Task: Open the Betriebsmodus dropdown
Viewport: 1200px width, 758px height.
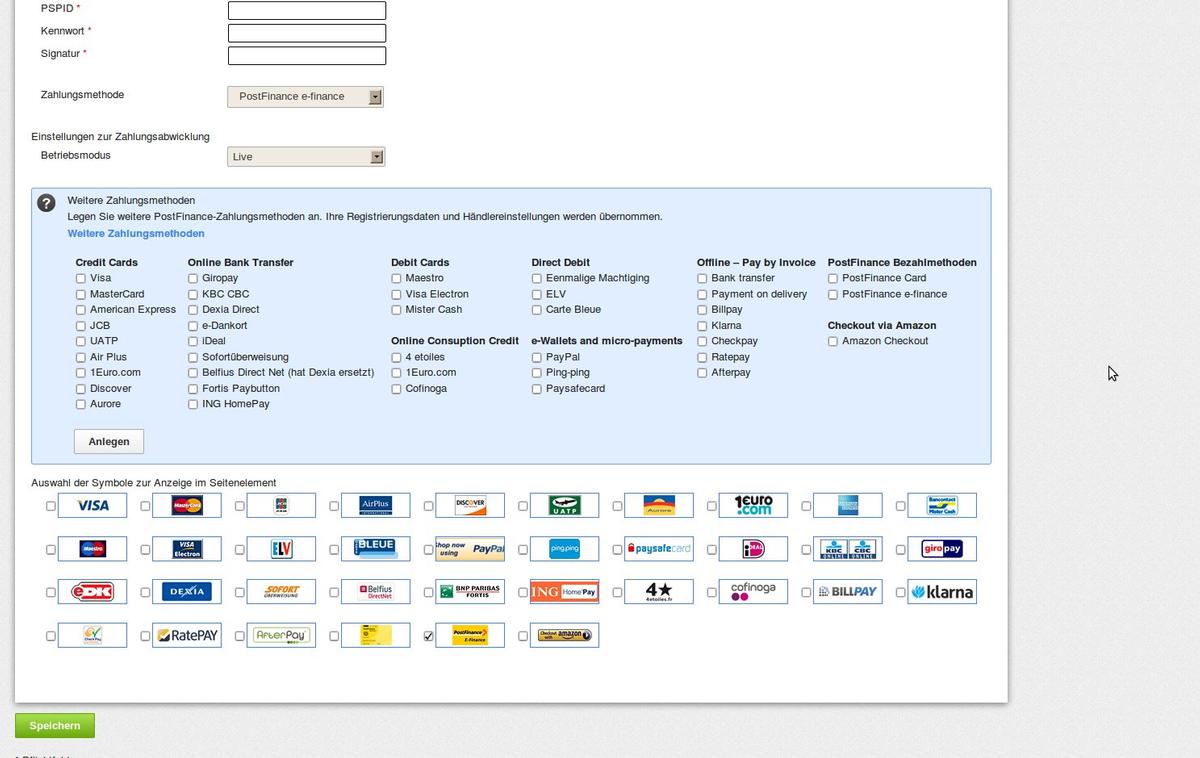Action: [305, 157]
